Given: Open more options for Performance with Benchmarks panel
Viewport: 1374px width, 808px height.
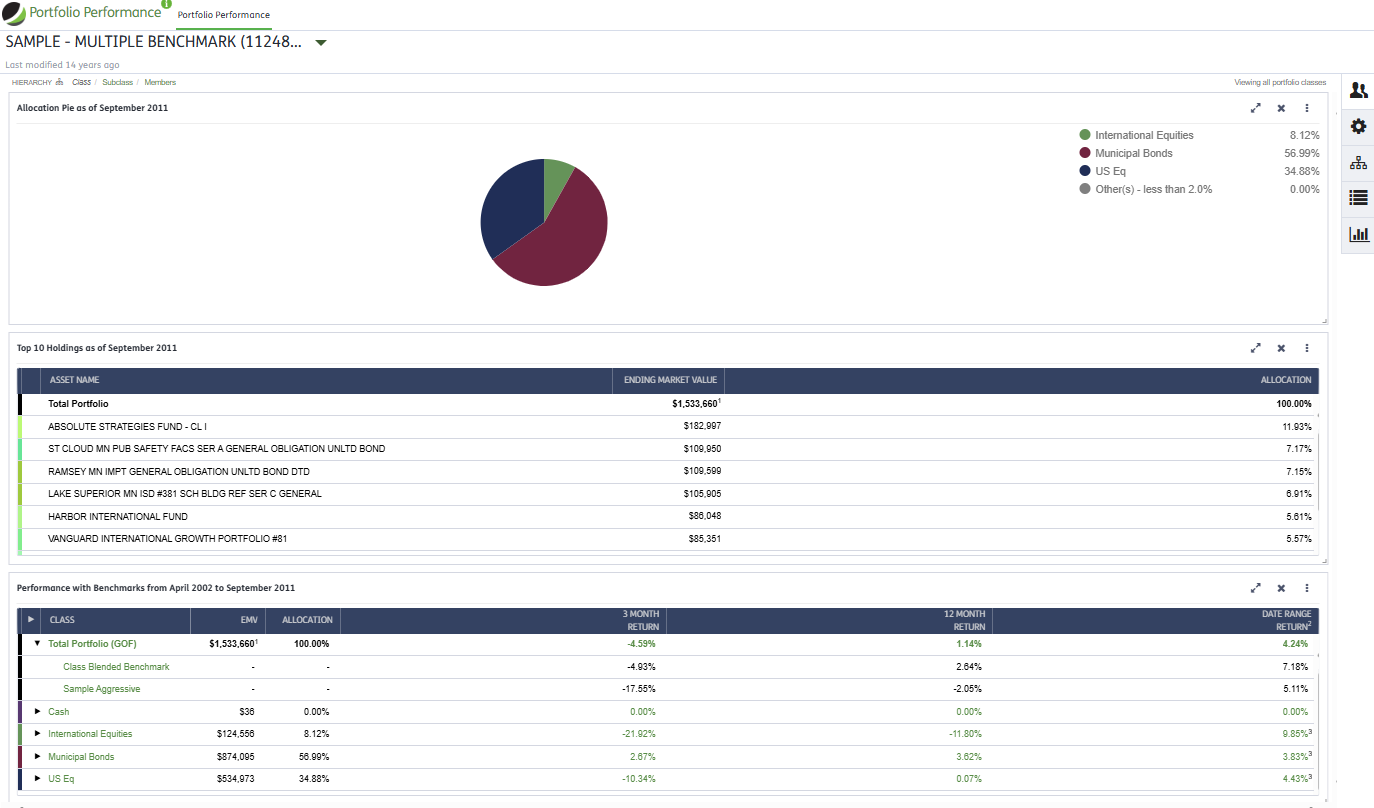Looking at the screenshot, I should click(x=1306, y=588).
